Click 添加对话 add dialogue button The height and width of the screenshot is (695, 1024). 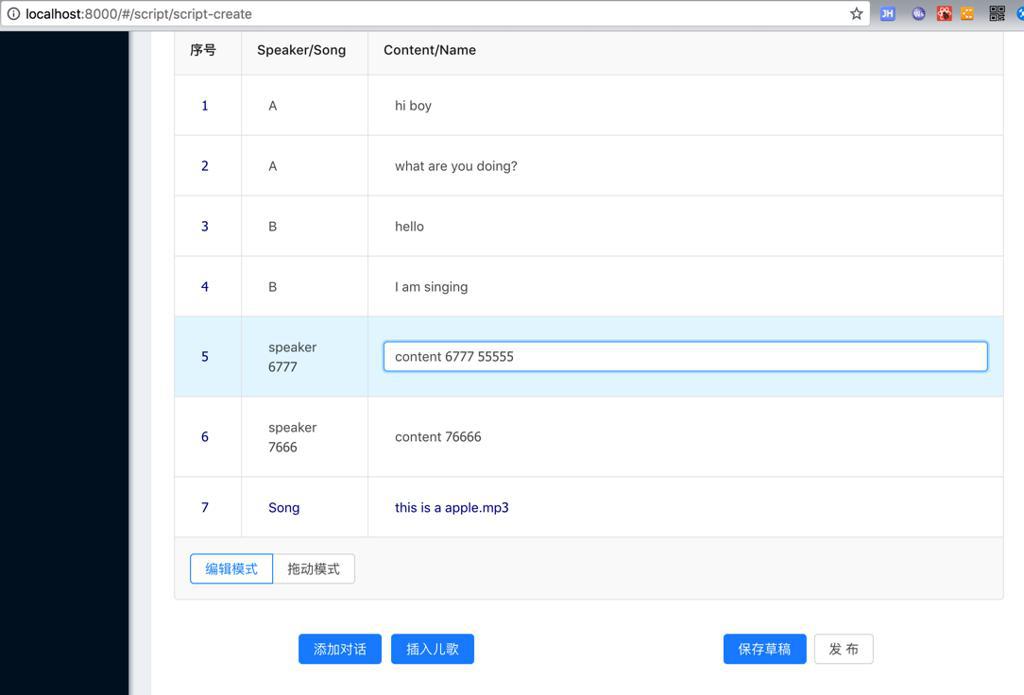point(340,649)
